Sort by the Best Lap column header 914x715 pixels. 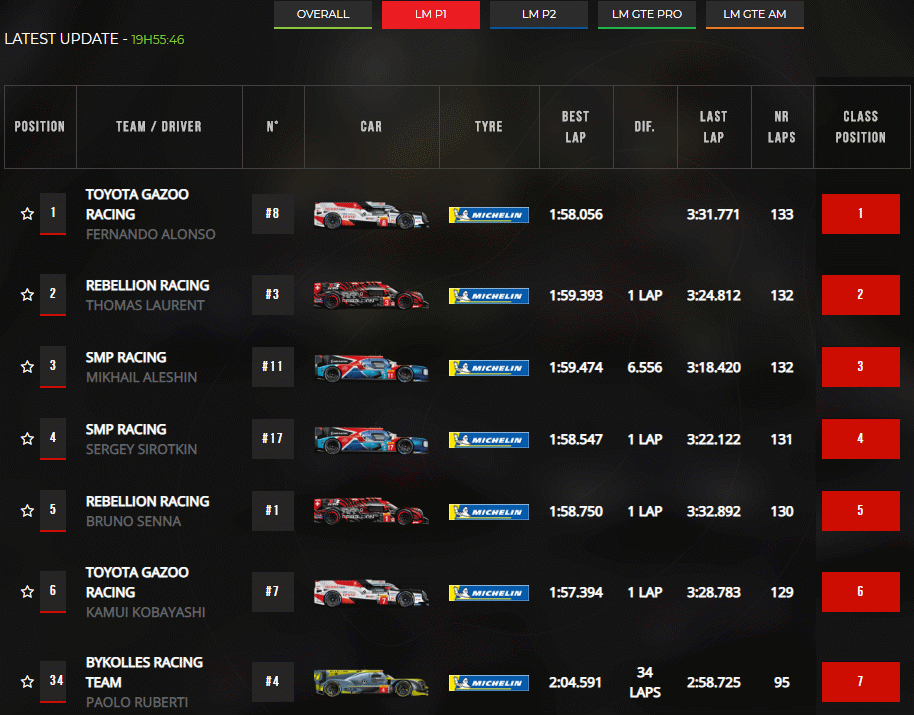[x=575, y=127]
